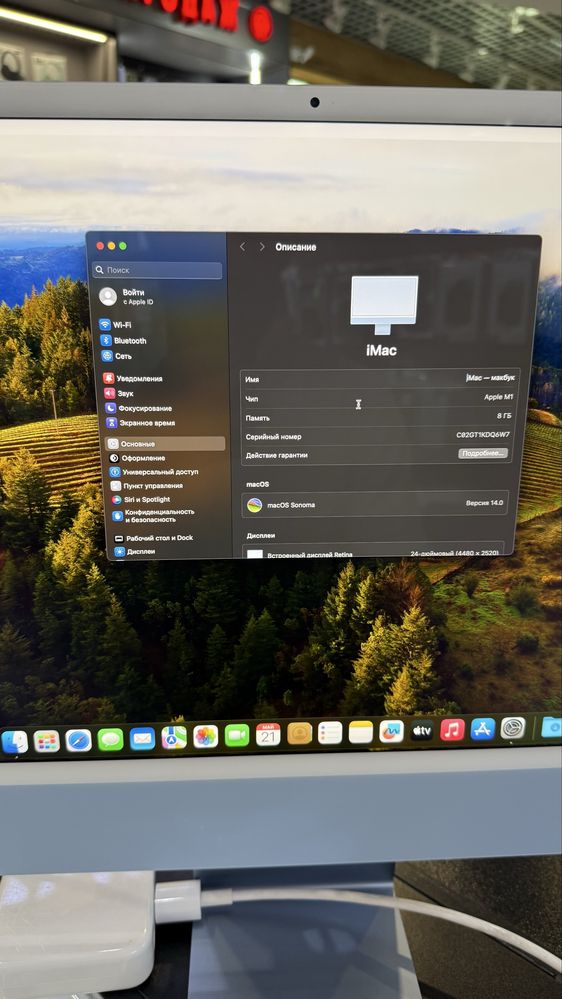562x999 pixels.
Task: Click the Подробнее warranty button
Action: tap(483, 454)
